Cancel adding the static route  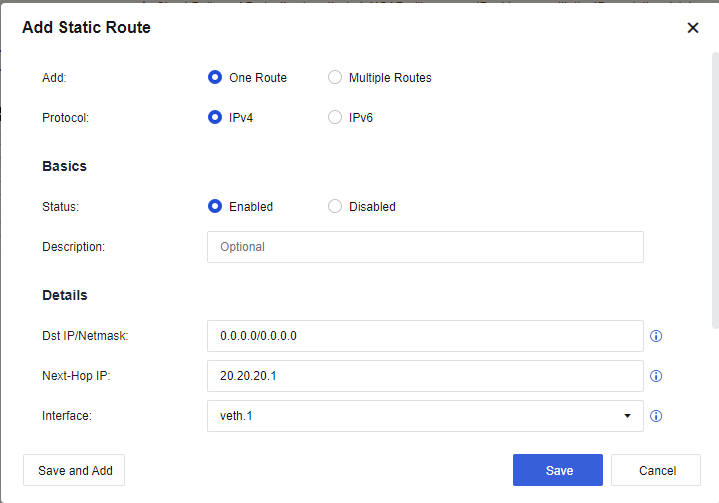tap(657, 470)
